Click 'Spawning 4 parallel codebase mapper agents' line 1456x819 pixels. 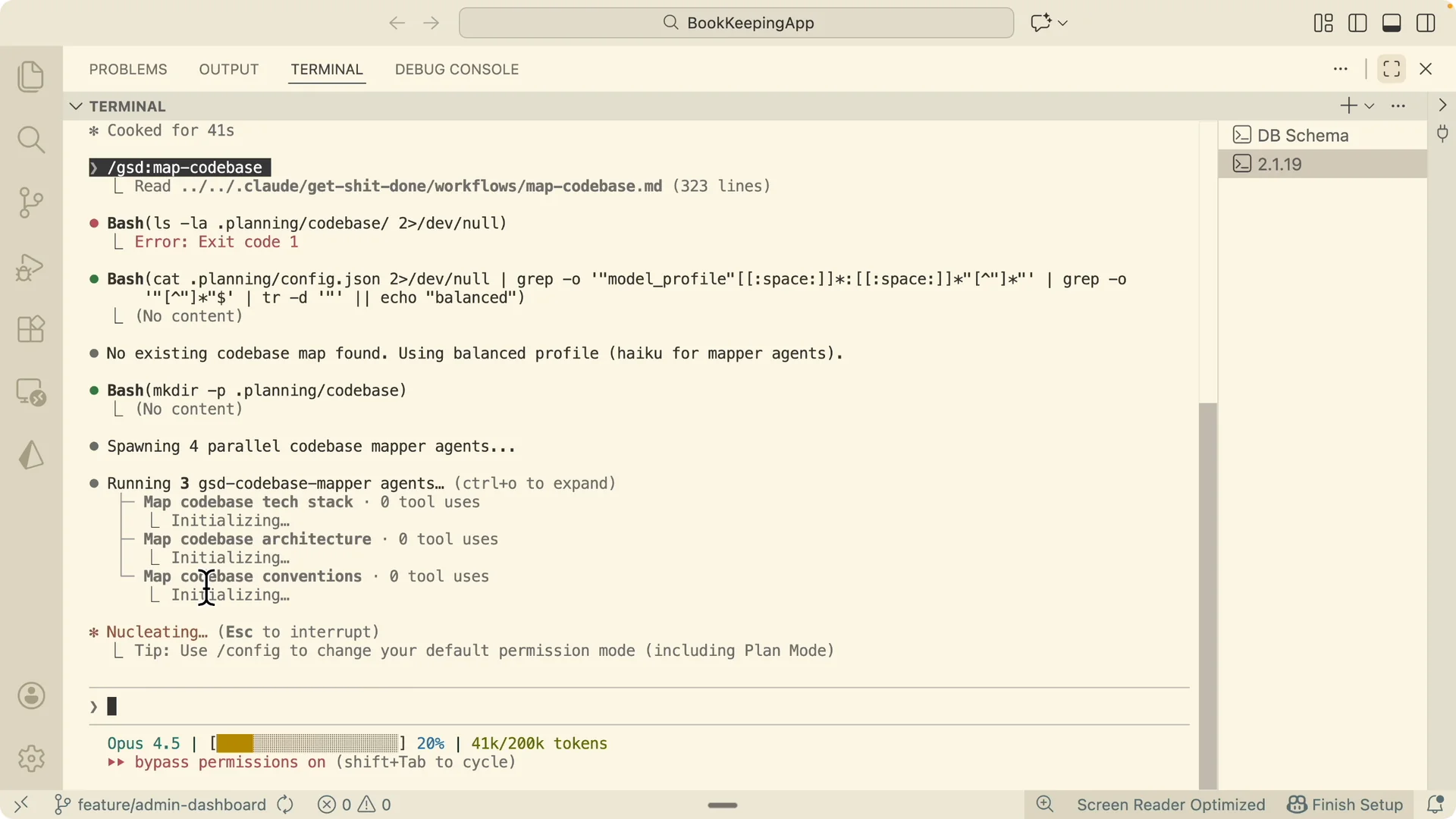pos(311,446)
